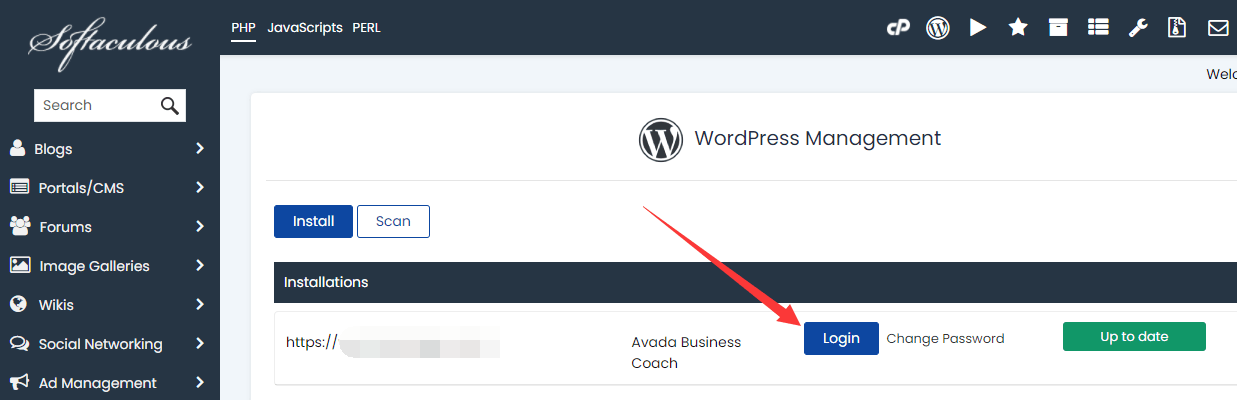This screenshot has height=400, width=1237.
Task: Switch to the PHP tab
Action: (244, 28)
